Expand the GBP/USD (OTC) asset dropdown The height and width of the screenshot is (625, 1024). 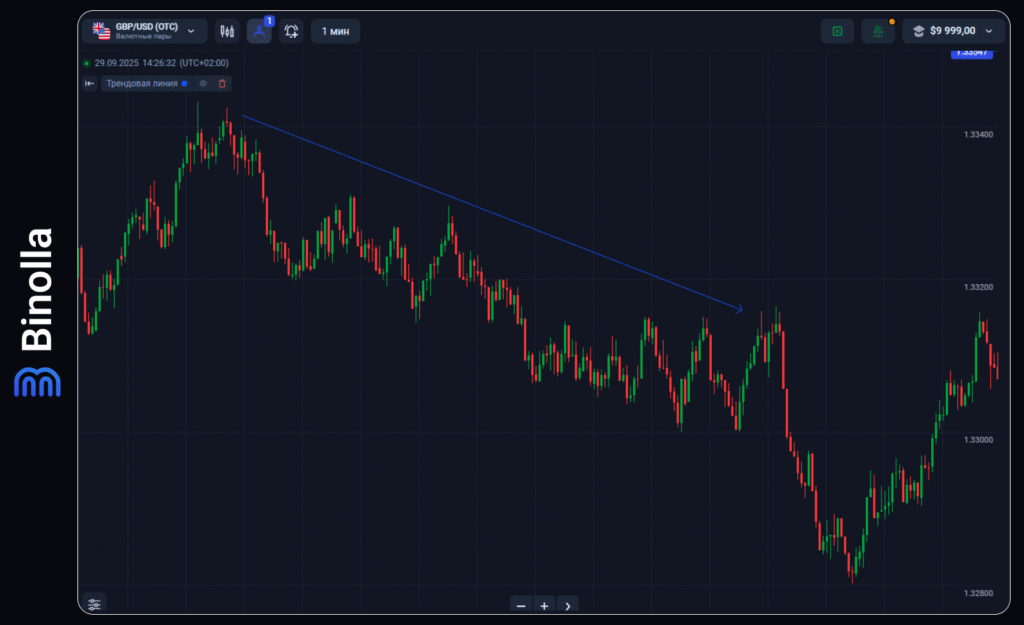point(191,31)
